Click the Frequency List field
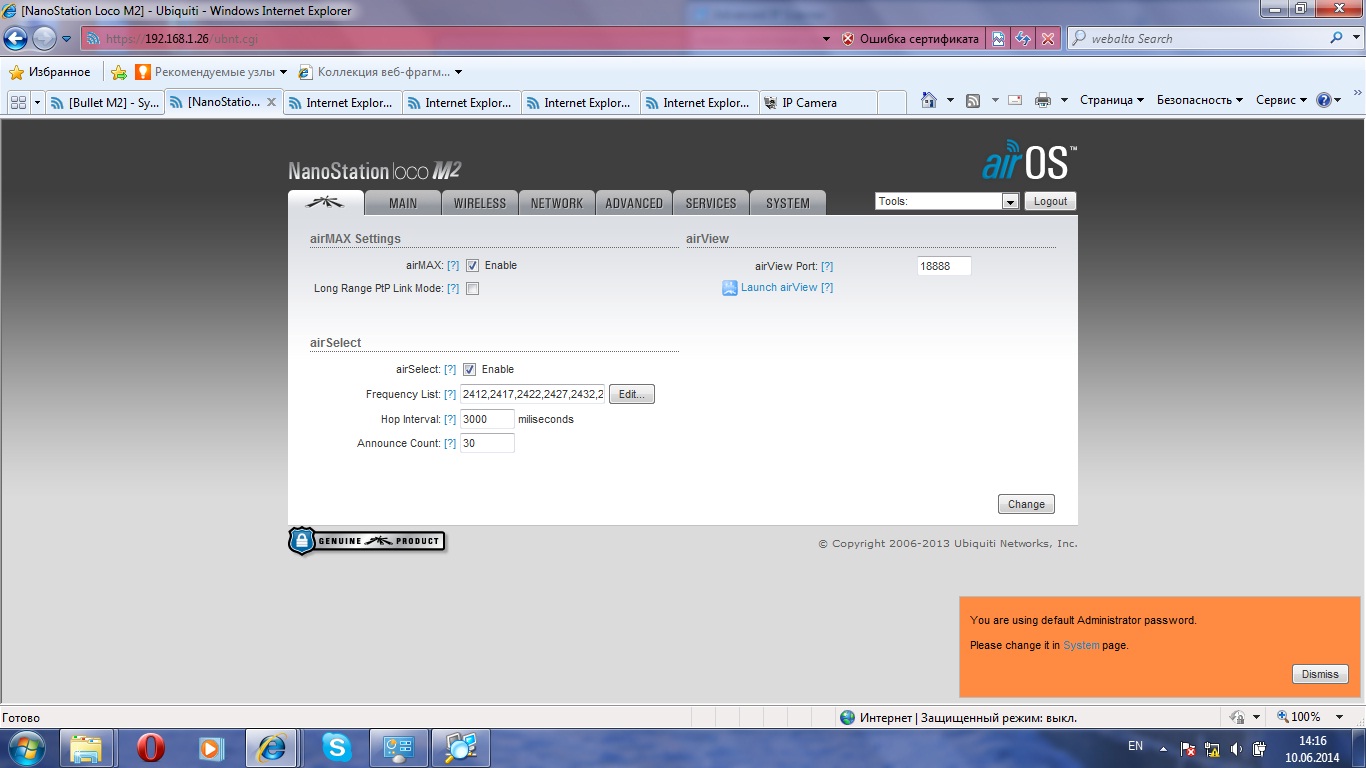 pyautogui.click(x=533, y=394)
